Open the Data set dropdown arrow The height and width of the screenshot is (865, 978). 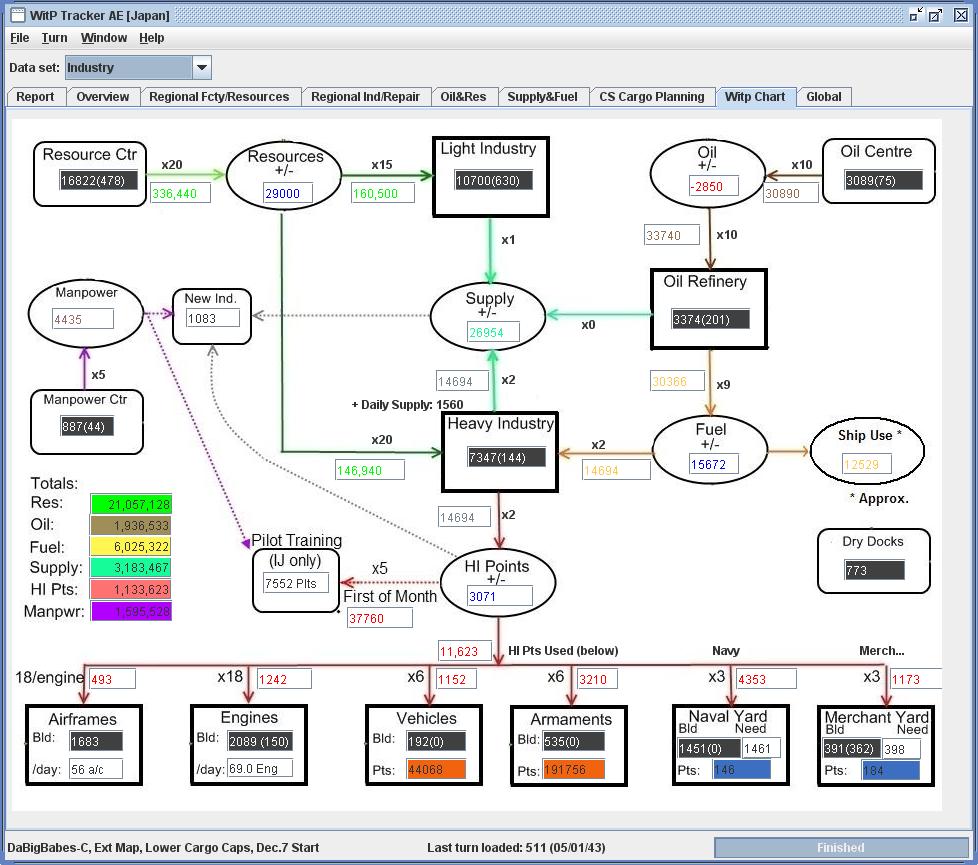(201, 67)
